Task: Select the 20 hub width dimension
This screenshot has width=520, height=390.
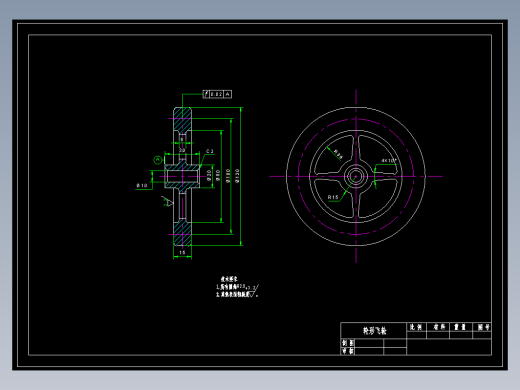Action: (182, 150)
